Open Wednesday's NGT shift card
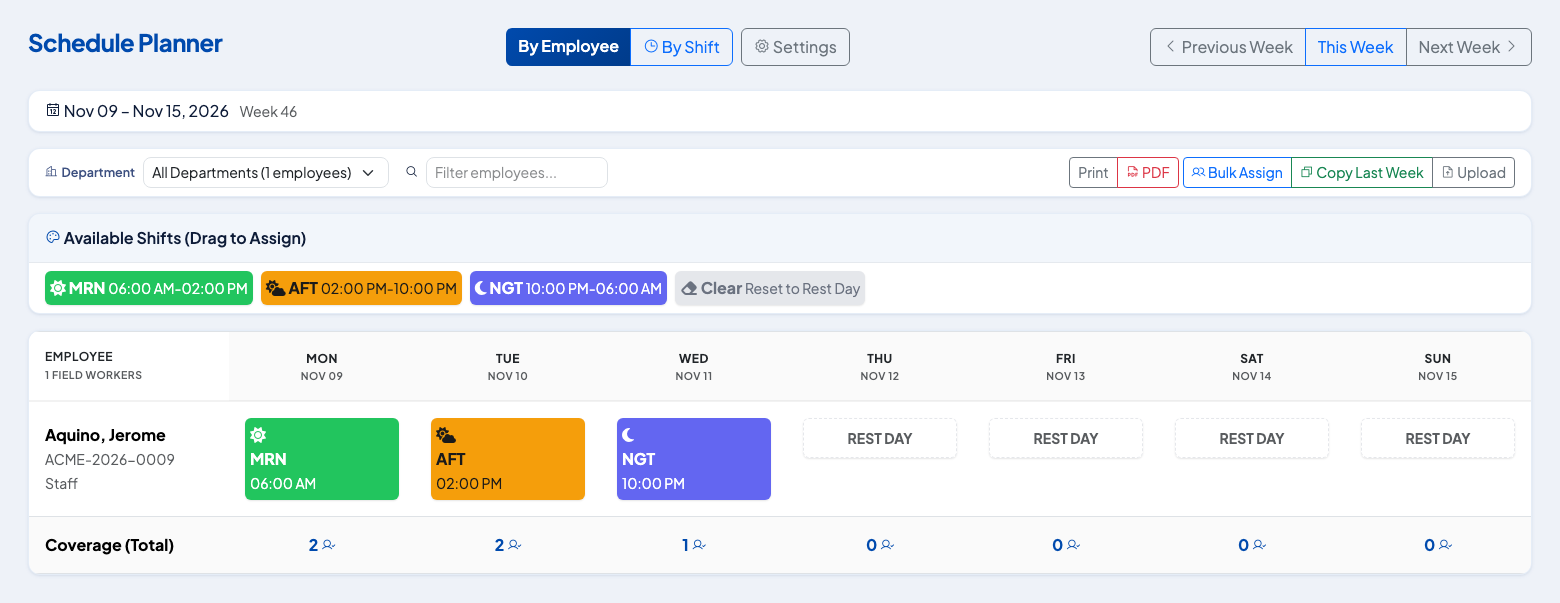The height and width of the screenshot is (603, 1560). pos(694,459)
